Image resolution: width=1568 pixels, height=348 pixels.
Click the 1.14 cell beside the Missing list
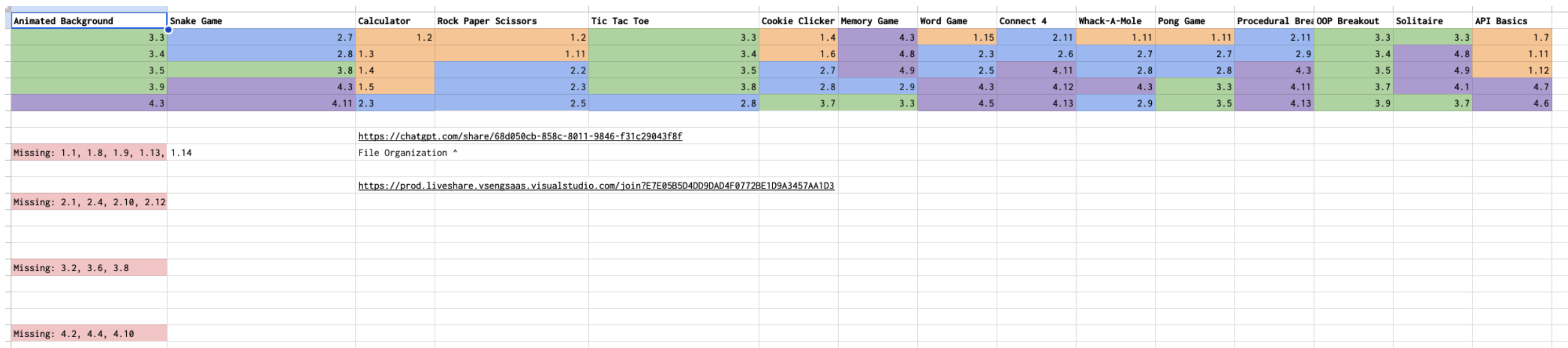coord(261,153)
